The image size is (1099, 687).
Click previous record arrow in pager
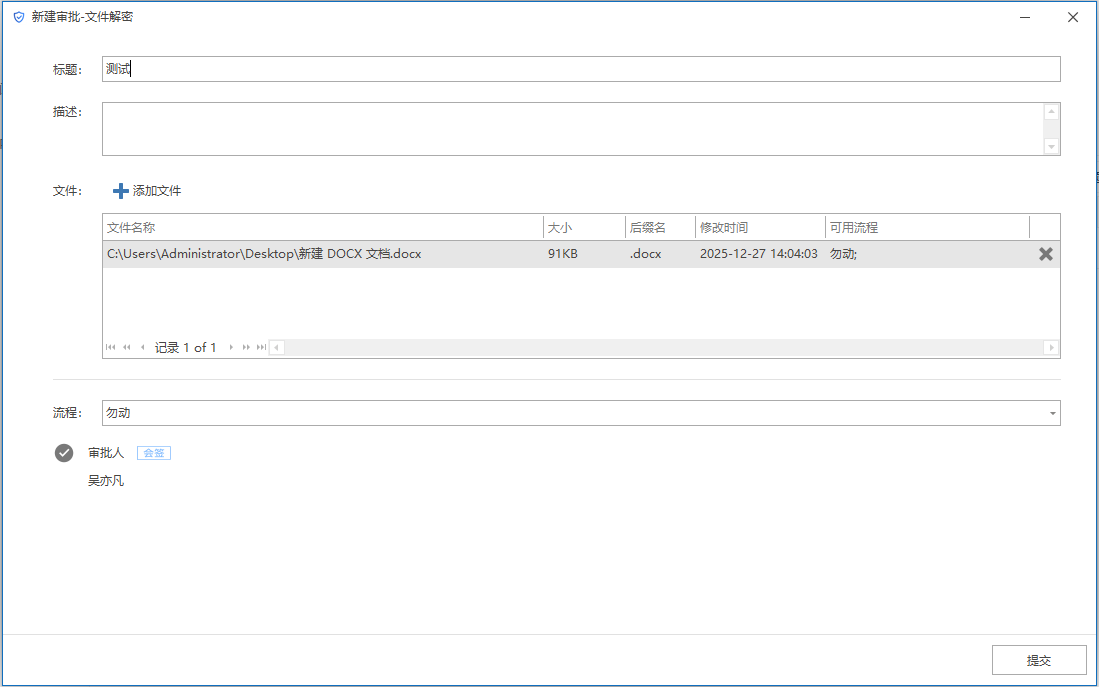[142, 348]
